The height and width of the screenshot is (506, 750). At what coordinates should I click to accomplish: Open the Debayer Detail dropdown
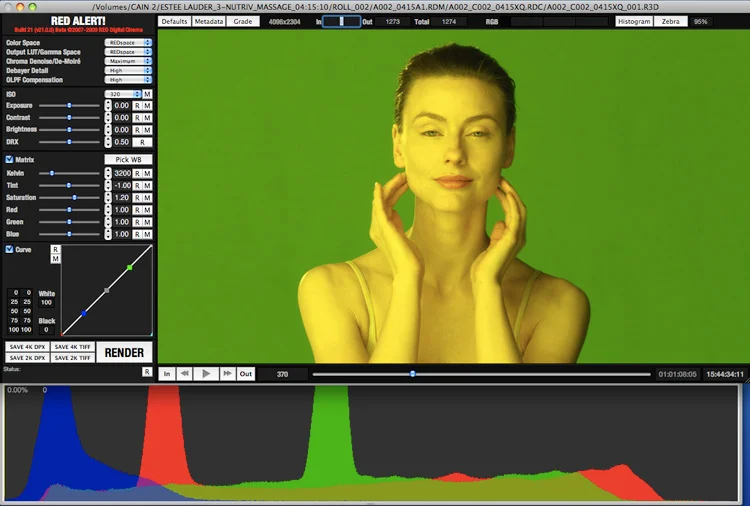point(128,70)
